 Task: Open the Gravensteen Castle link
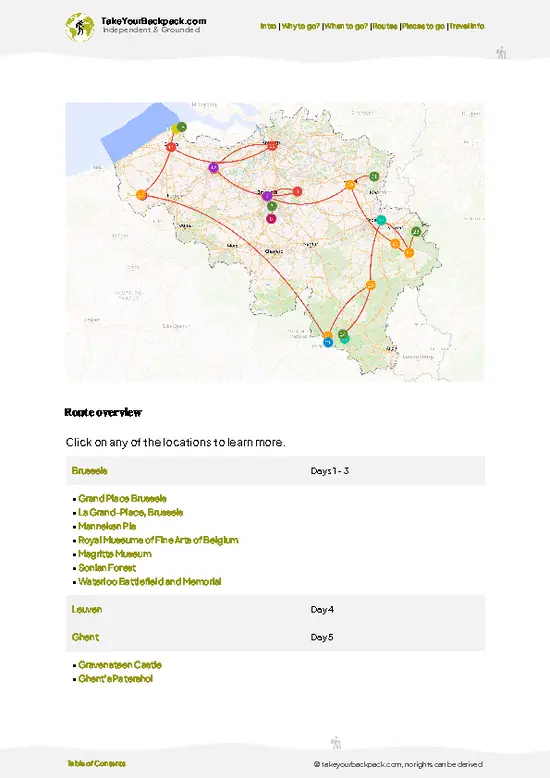click(x=120, y=665)
